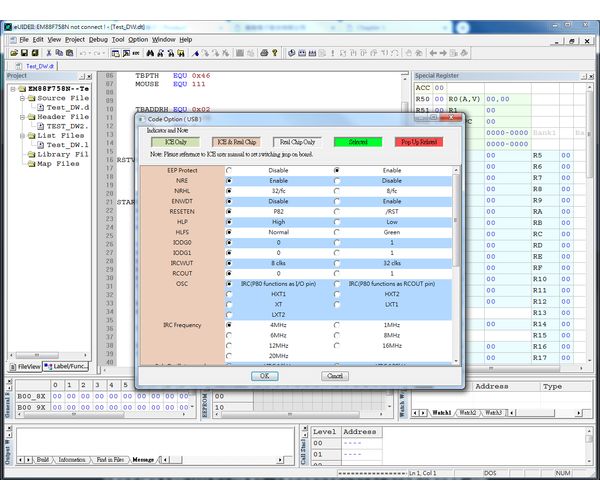Open the Debug menu
The image size is (600, 500).
coord(97,39)
